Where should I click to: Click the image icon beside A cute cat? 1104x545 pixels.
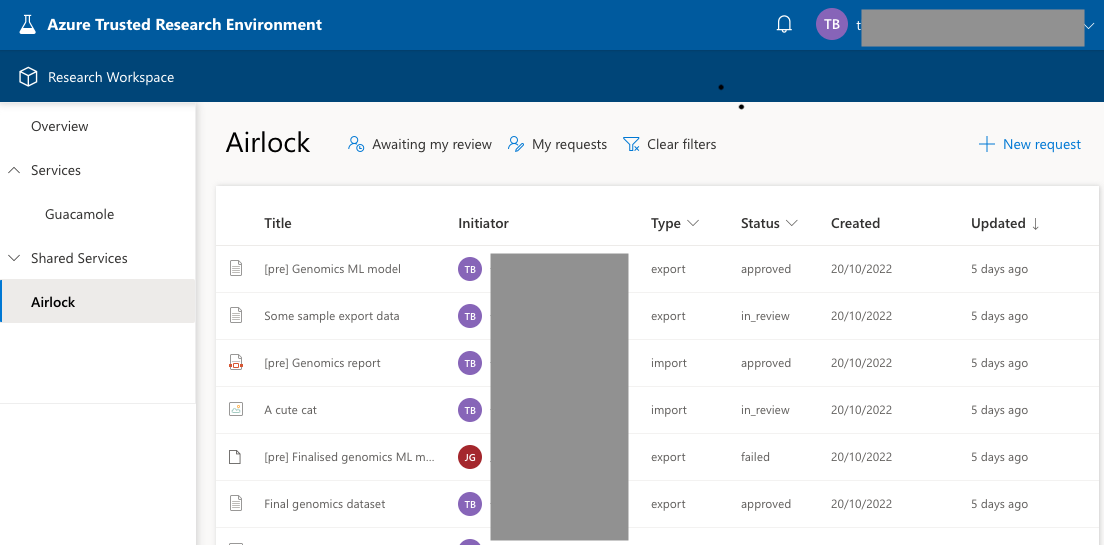click(236, 410)
